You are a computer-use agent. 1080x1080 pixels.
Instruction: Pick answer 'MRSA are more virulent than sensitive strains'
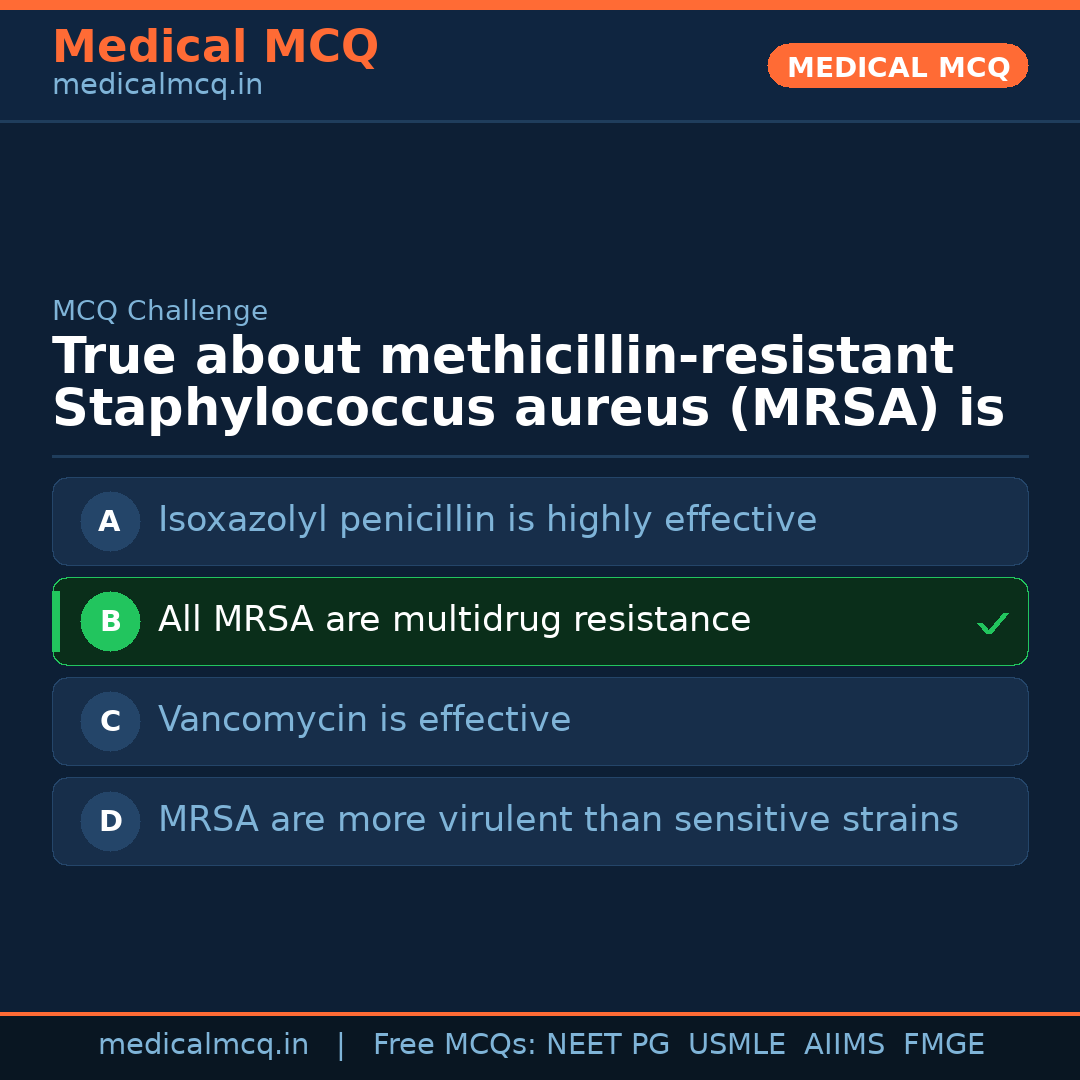558,820
